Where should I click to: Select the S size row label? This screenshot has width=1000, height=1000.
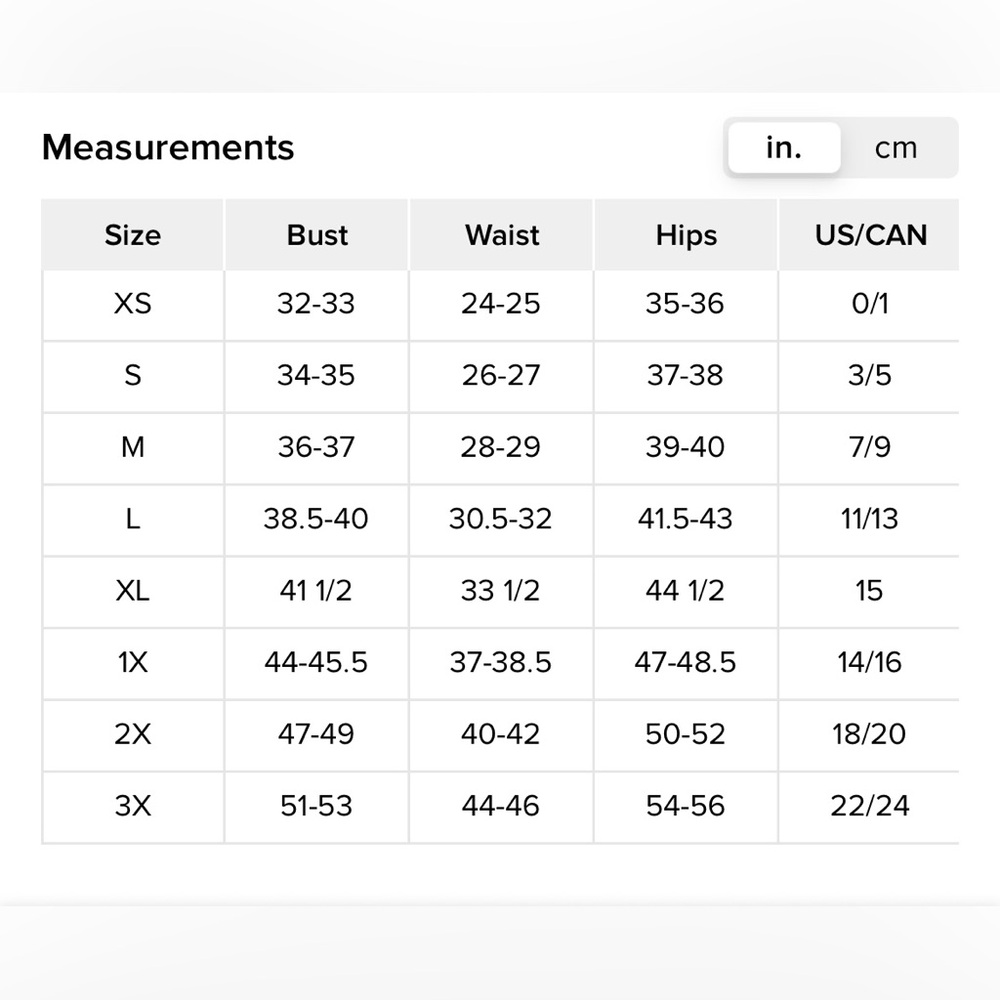click(133, 375)
